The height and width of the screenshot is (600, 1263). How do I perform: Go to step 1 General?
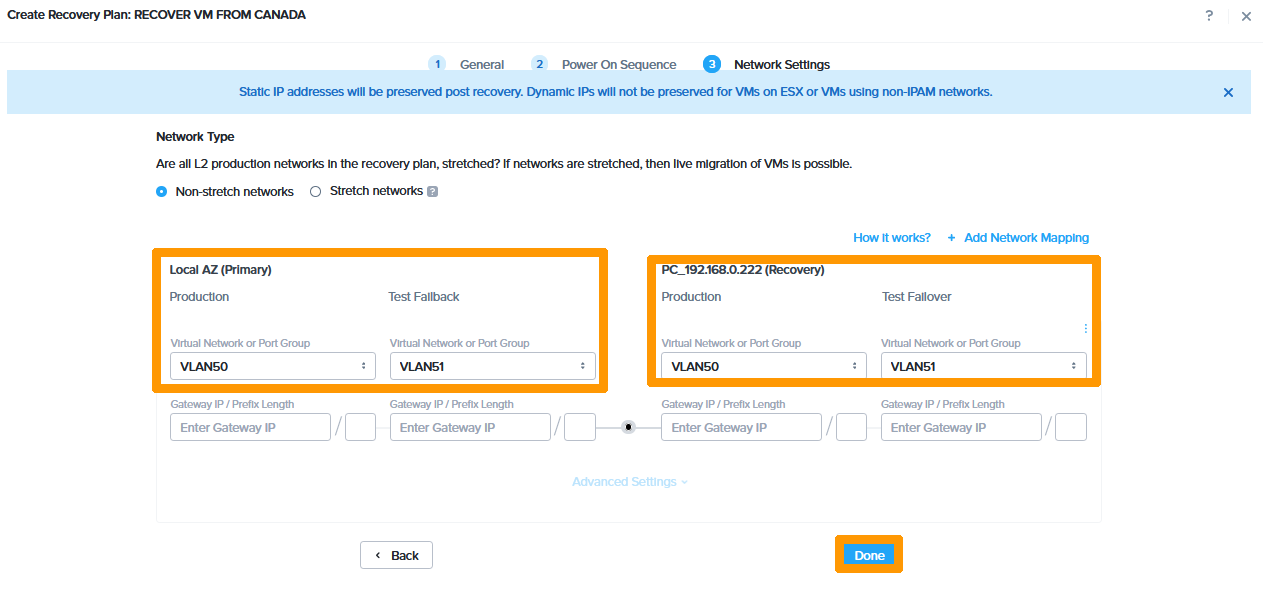(467, 64)
